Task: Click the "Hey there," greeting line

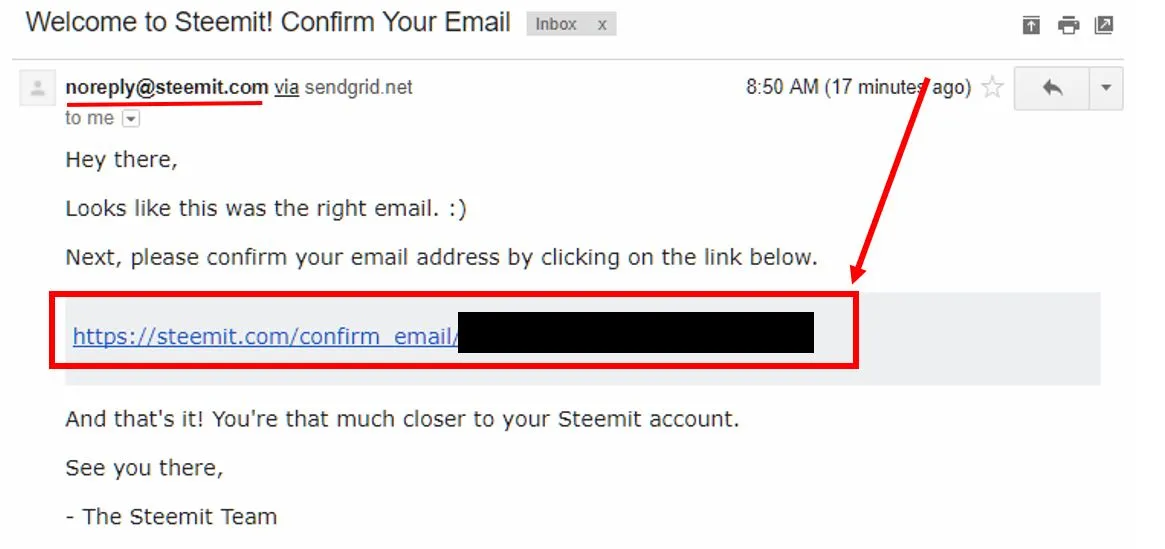Action: (122, 160)
